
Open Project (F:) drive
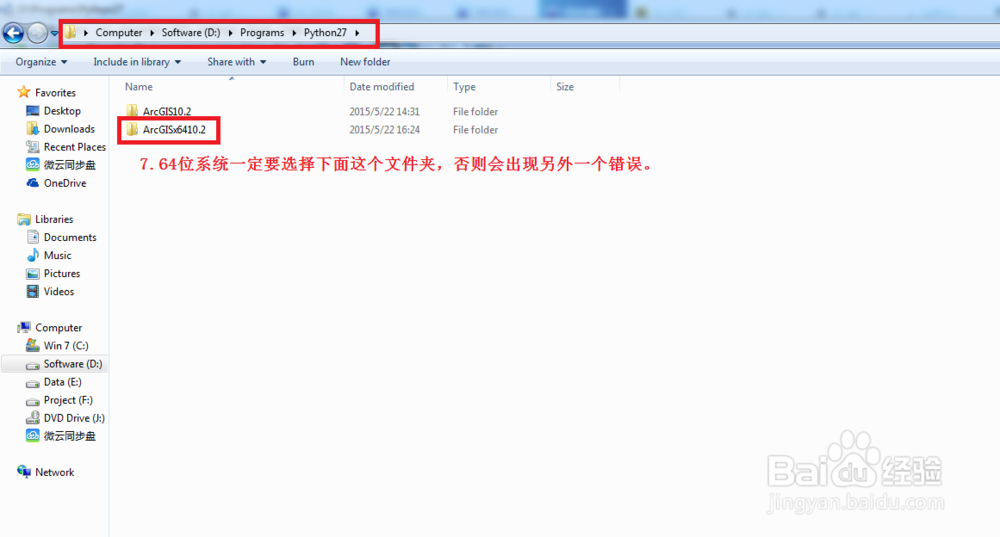pos(68,400)
